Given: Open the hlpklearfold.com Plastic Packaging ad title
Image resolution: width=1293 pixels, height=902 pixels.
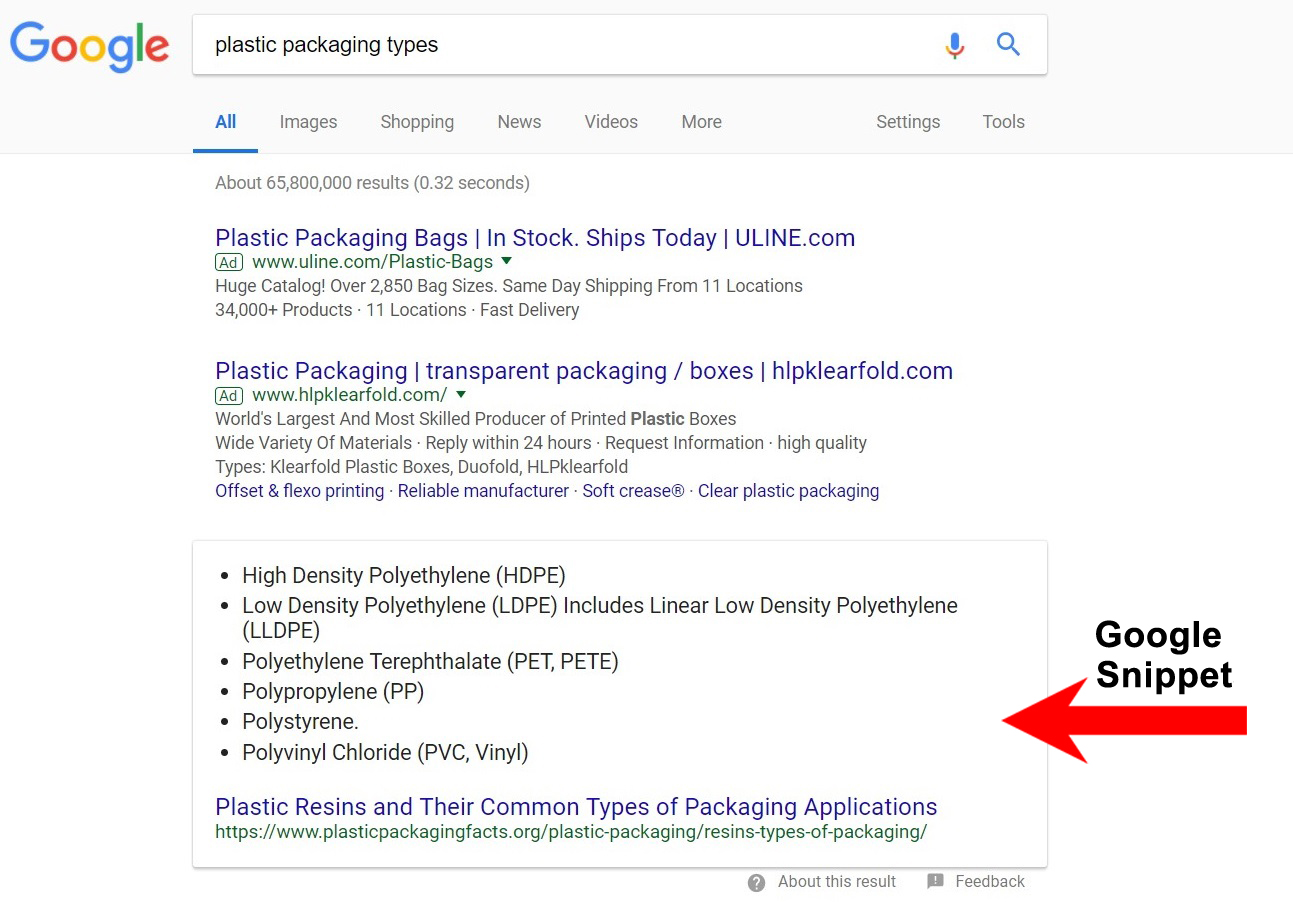Looking at the screenshot, I should click(x=584, y=371).
